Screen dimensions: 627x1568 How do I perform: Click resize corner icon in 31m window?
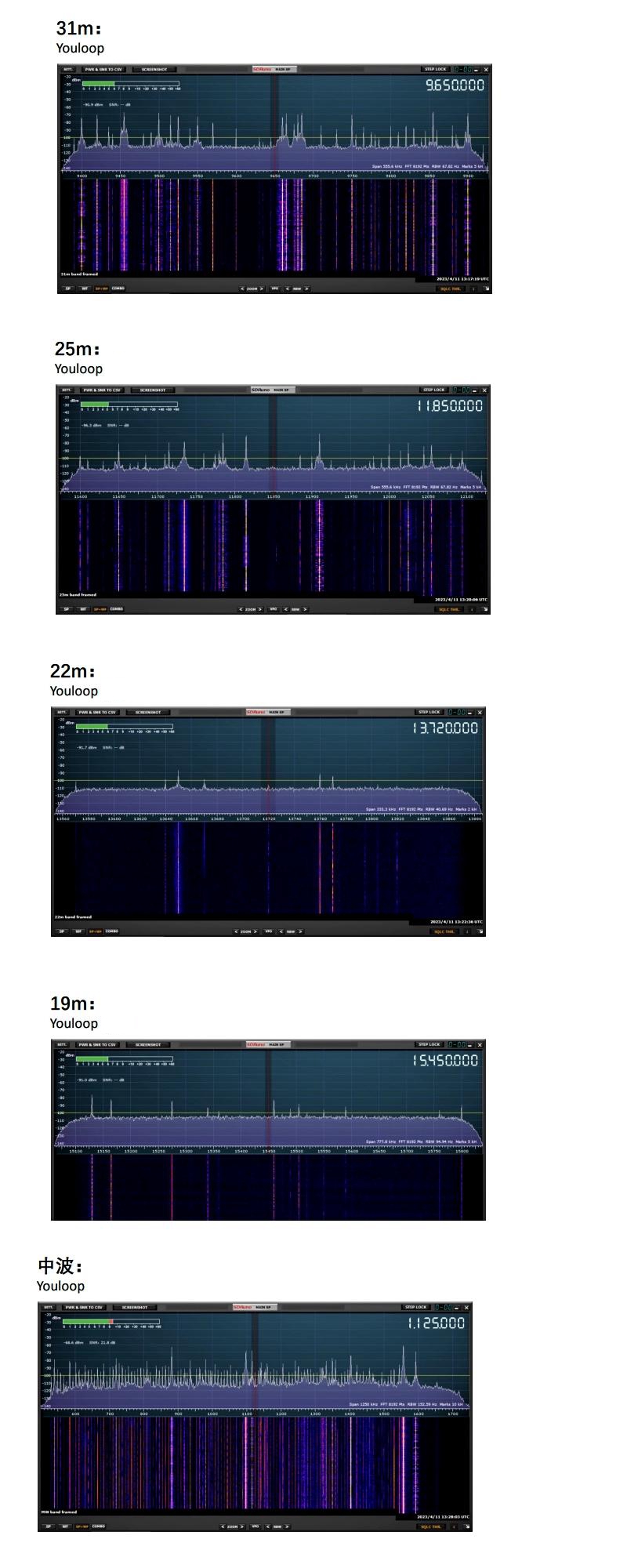487,289
